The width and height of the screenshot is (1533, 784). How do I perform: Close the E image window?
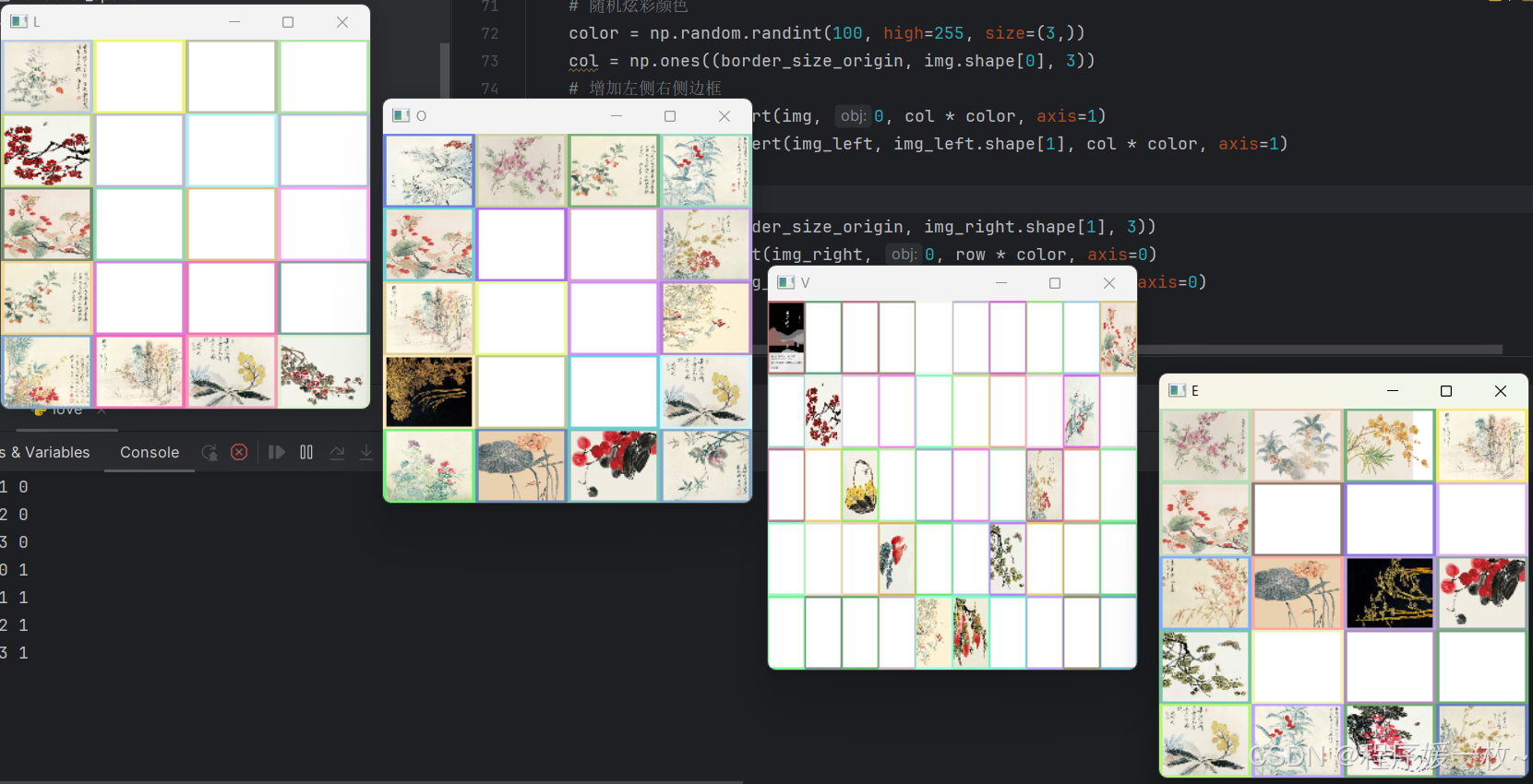1501,390
